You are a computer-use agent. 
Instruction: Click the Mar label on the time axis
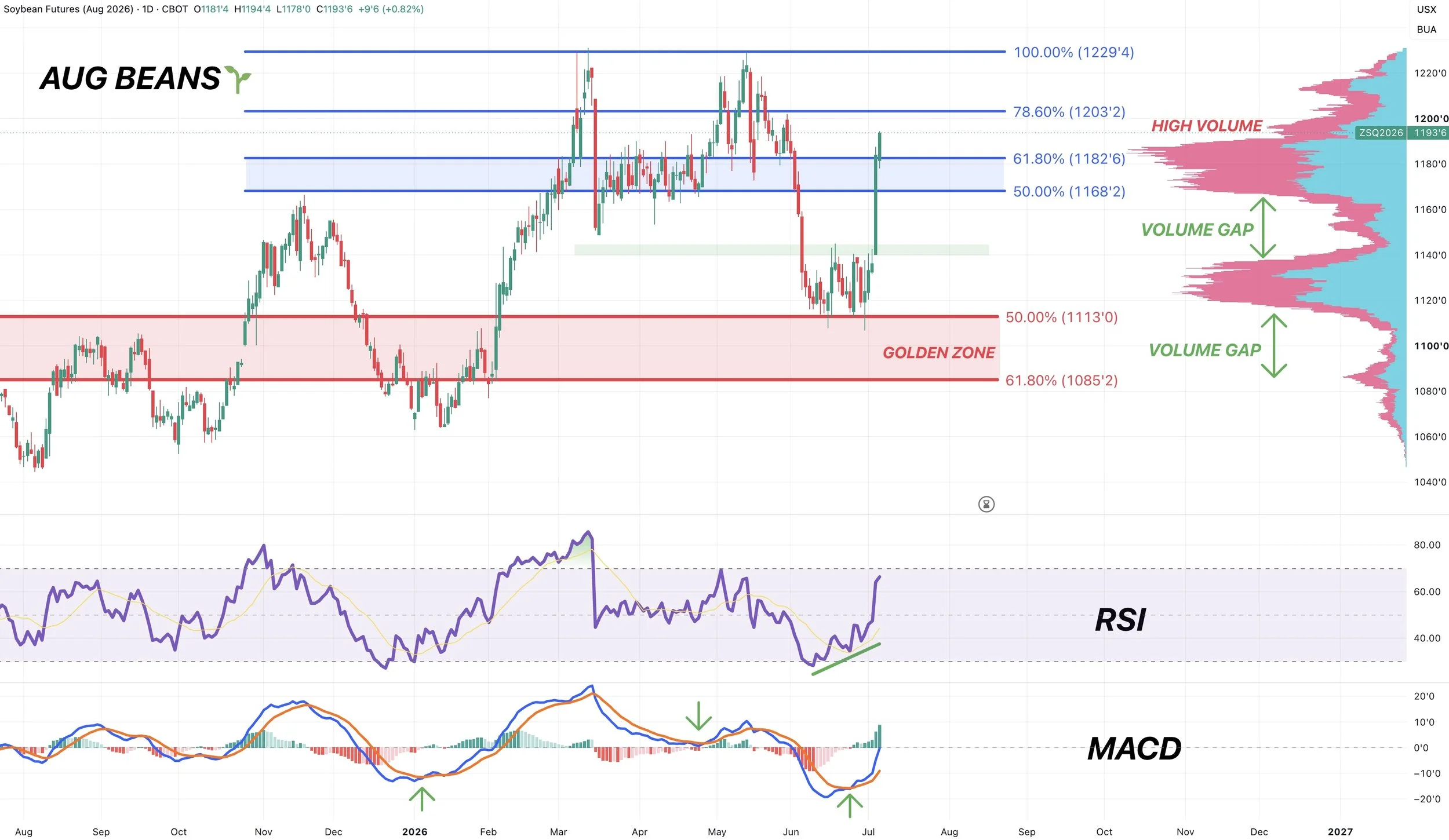[558, 832]
